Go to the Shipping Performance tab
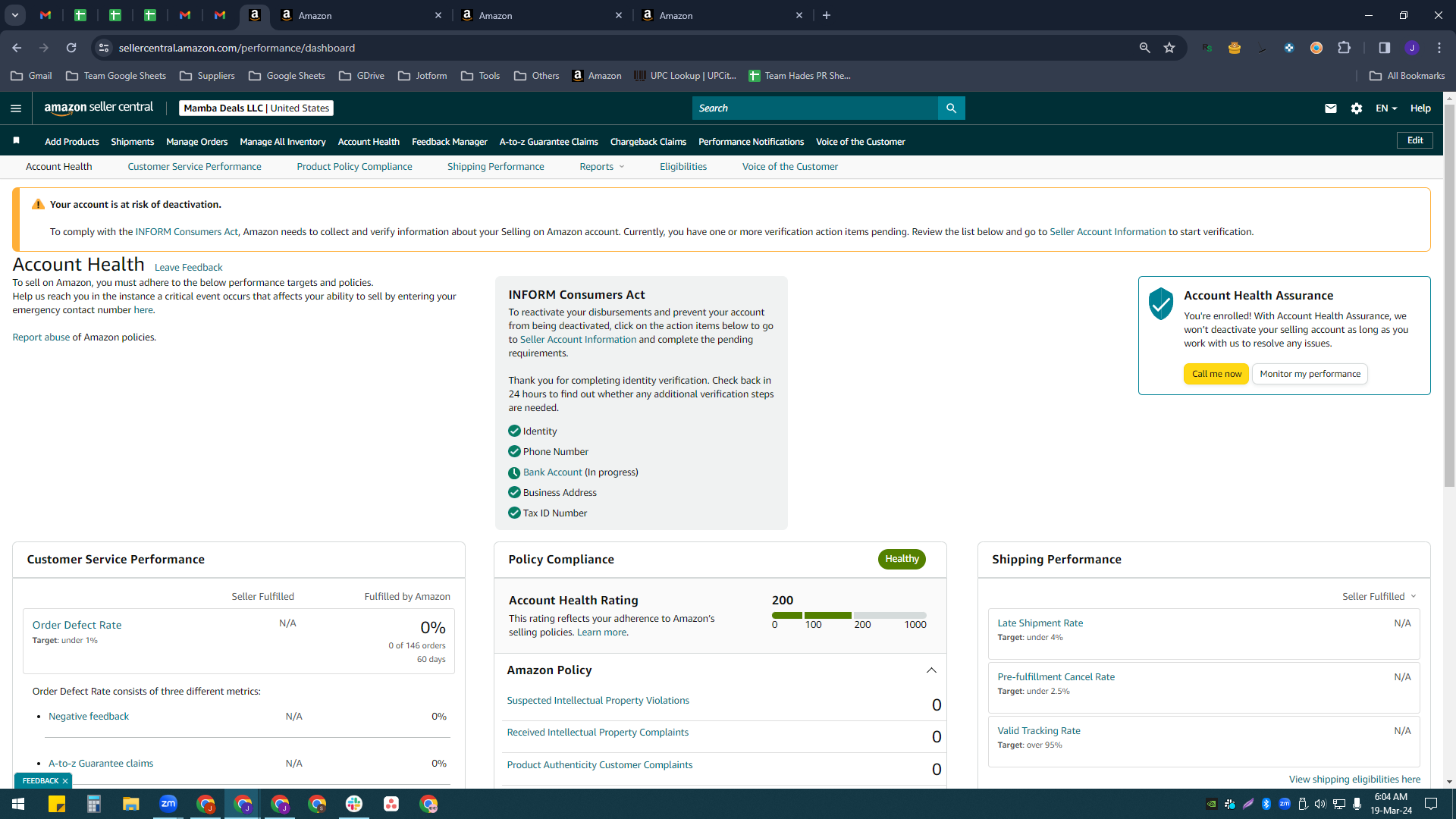The image size is (1456, 819). pyautogui.click(x=495, y=167)
